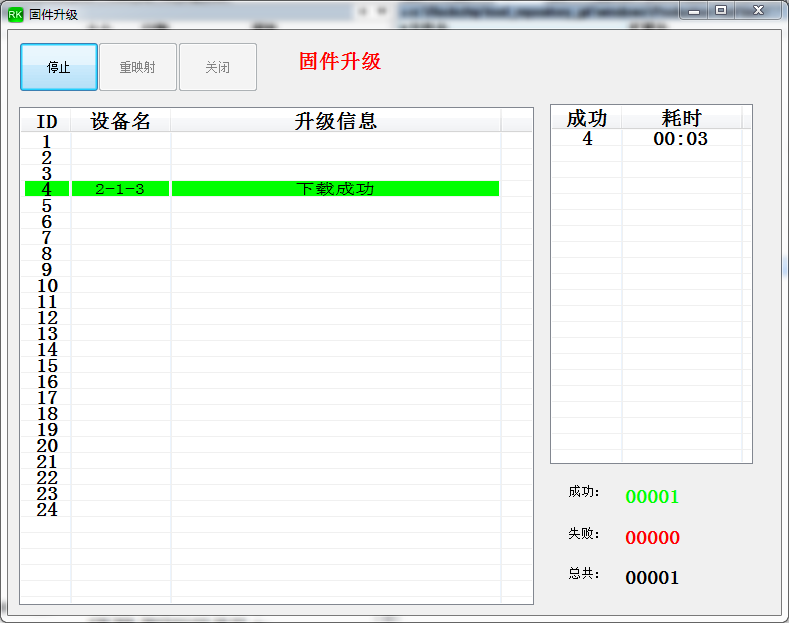Click the RK application icon in title bar
The height and width of the screenshot is (623, 789).
point(15,15)
